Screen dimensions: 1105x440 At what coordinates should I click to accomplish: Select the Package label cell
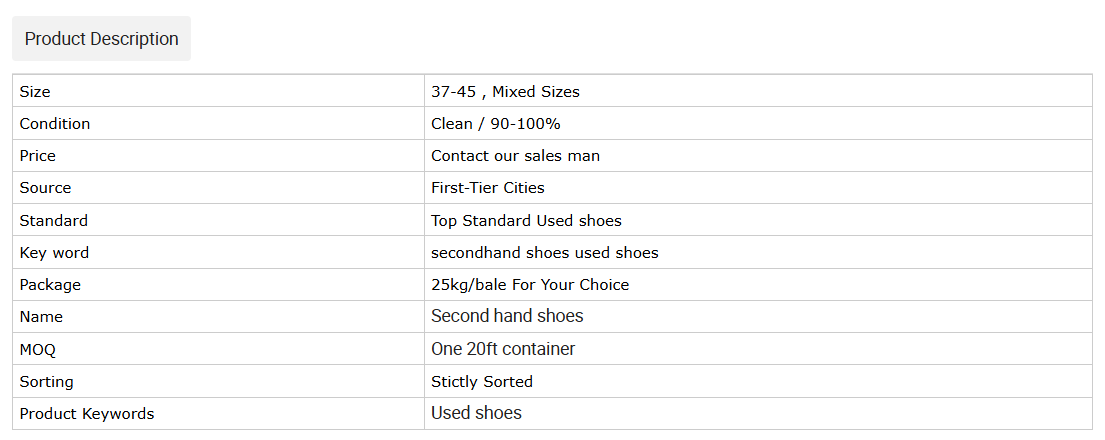click(218, 285)
